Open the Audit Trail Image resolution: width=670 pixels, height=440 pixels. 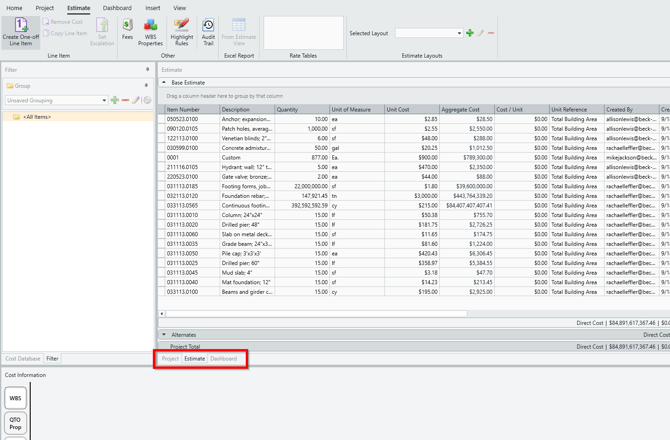(x=208, y=32)
